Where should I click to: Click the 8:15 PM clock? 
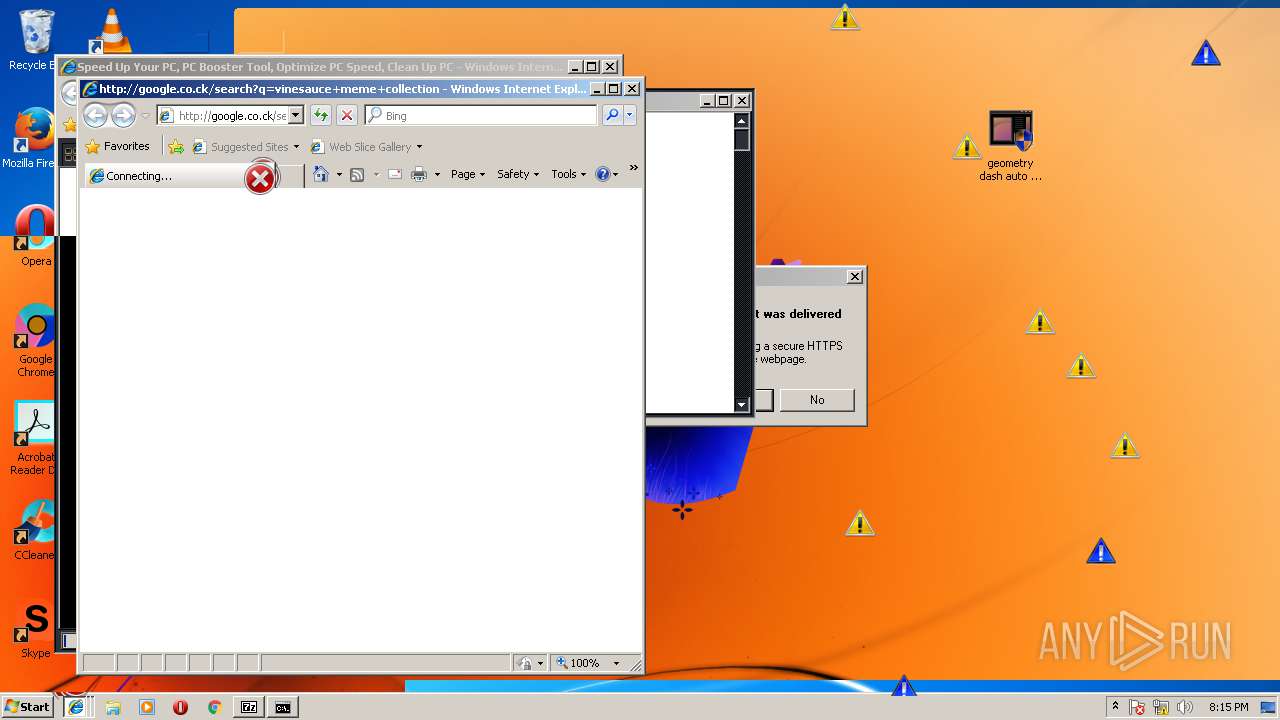pos(1228,707)
